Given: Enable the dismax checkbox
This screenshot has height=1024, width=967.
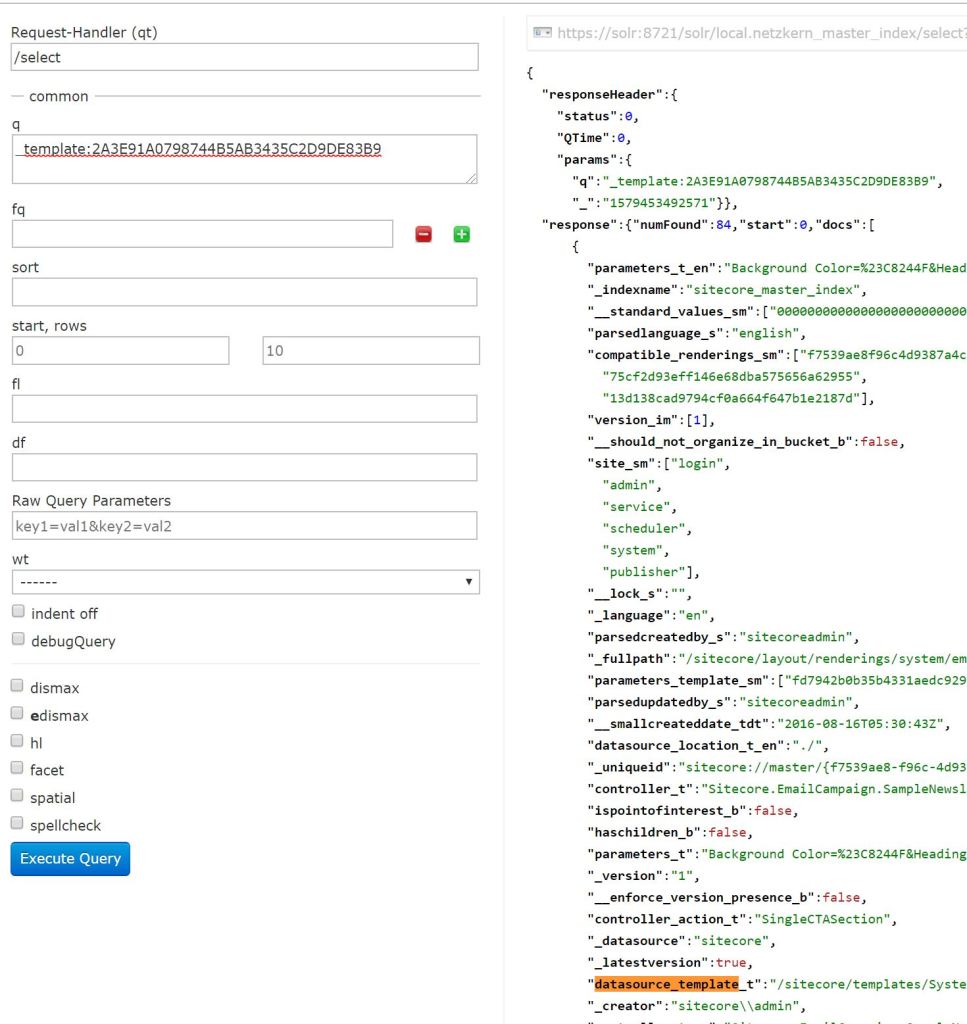Looking at the screenshot, I should pyautogui.click(x=18, y=687).
